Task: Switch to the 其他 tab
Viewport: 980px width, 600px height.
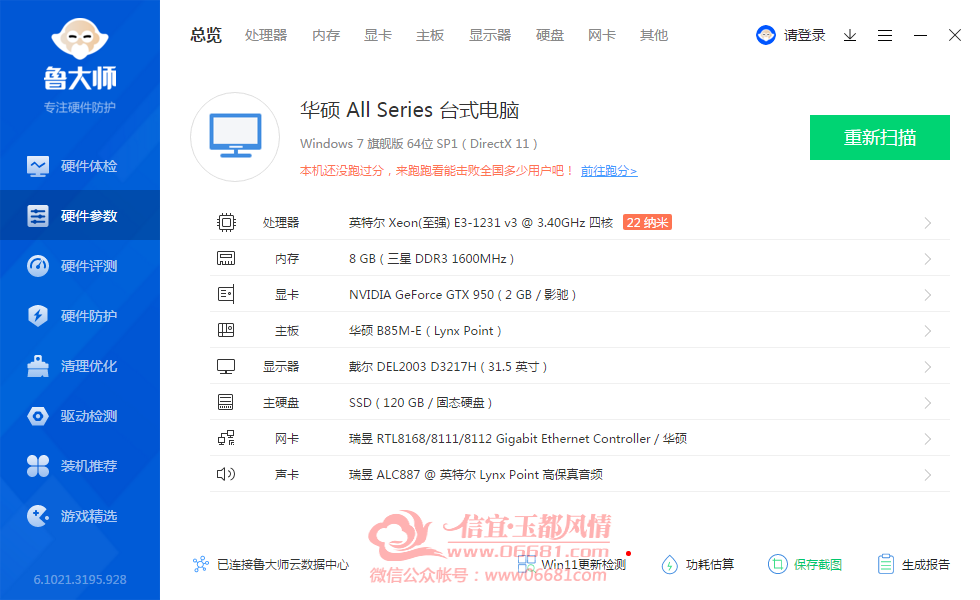Action: pyautogui.click(x=654, y=35)
